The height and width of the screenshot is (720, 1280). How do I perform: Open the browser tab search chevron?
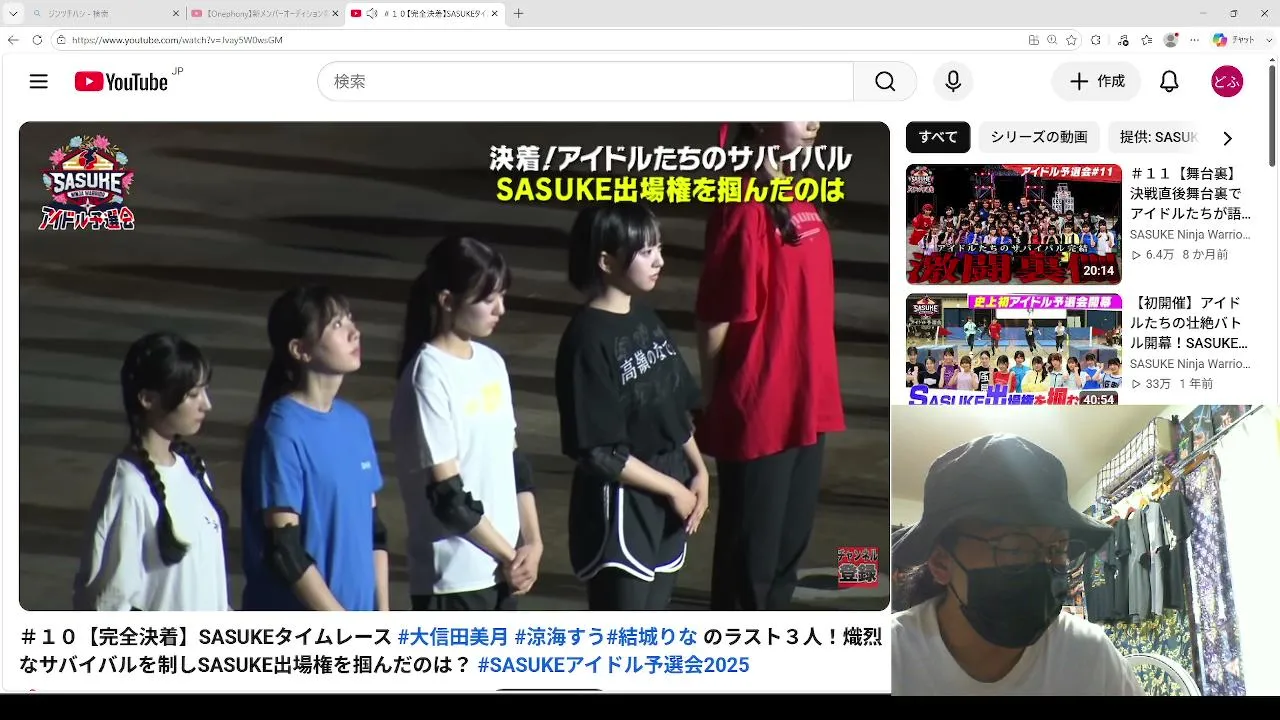coord(13,14)
